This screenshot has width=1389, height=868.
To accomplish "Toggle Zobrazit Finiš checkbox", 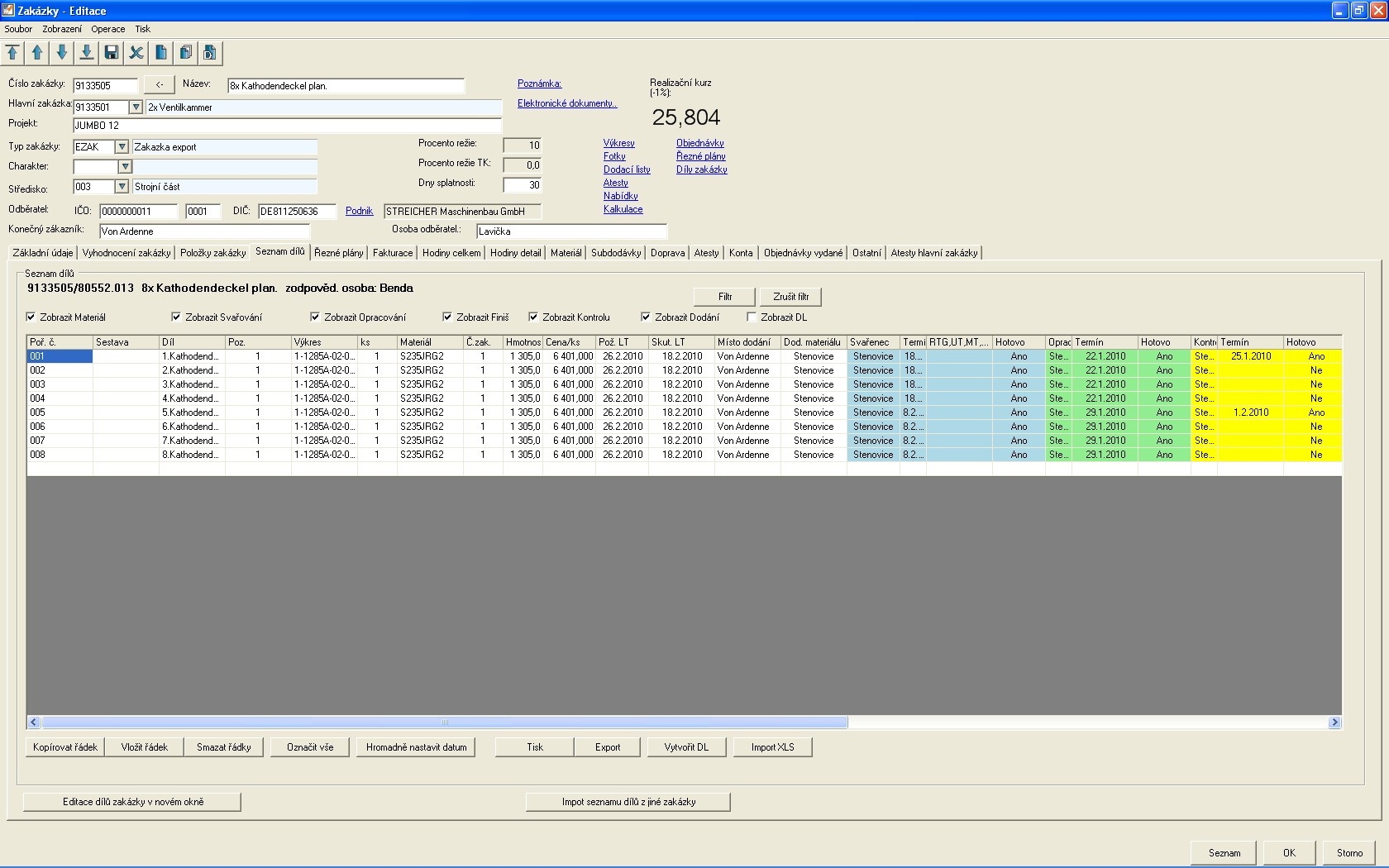I will tap(447, 317).
